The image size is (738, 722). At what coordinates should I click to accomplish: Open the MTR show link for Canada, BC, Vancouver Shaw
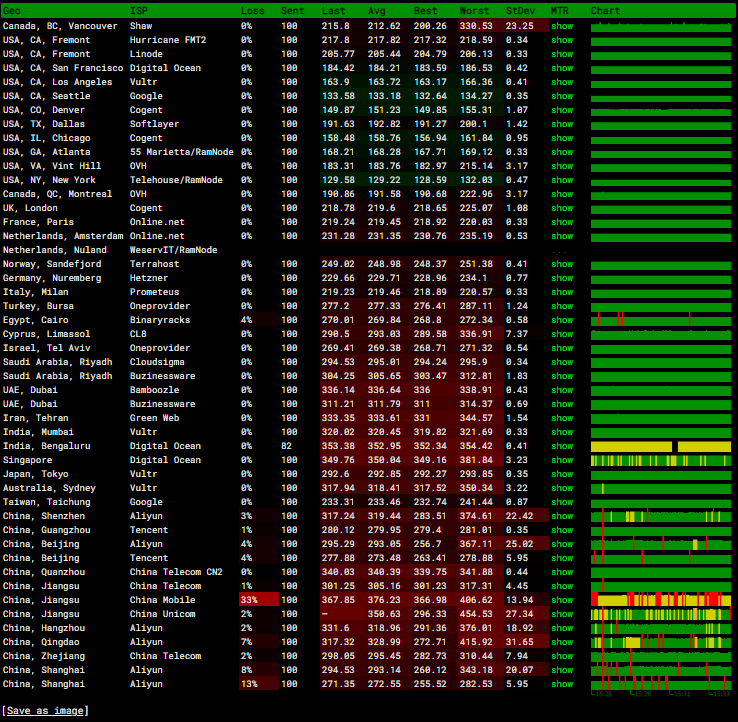pyautogui.click(x=562, y=26)
